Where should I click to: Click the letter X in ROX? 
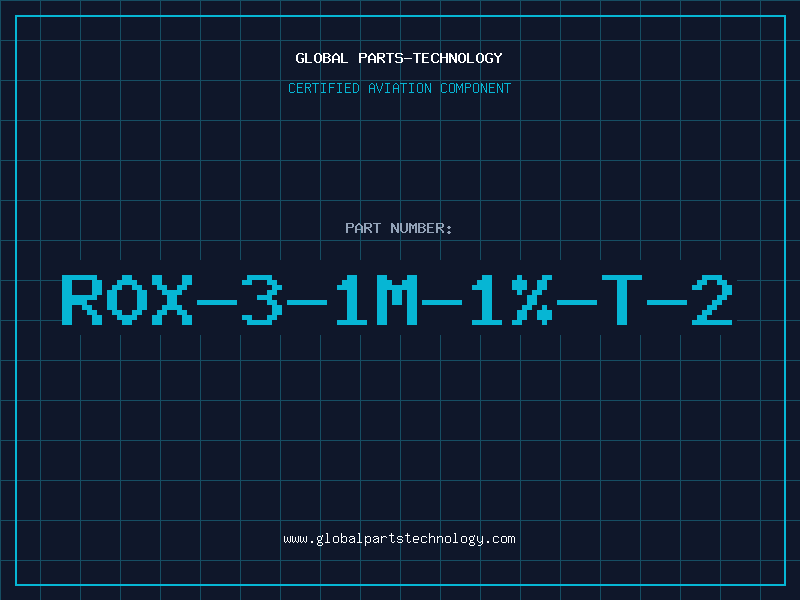pyautogui.click(x=172, y=300)
